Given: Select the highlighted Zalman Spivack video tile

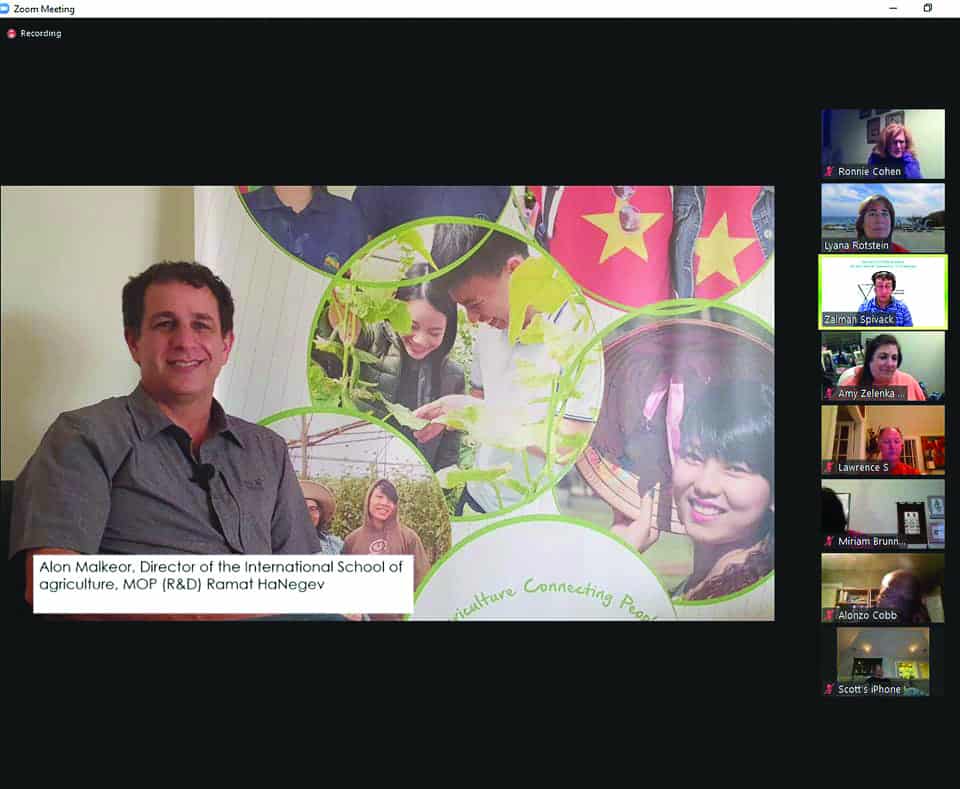Looking at the screenshot, I should coord(883,291).
